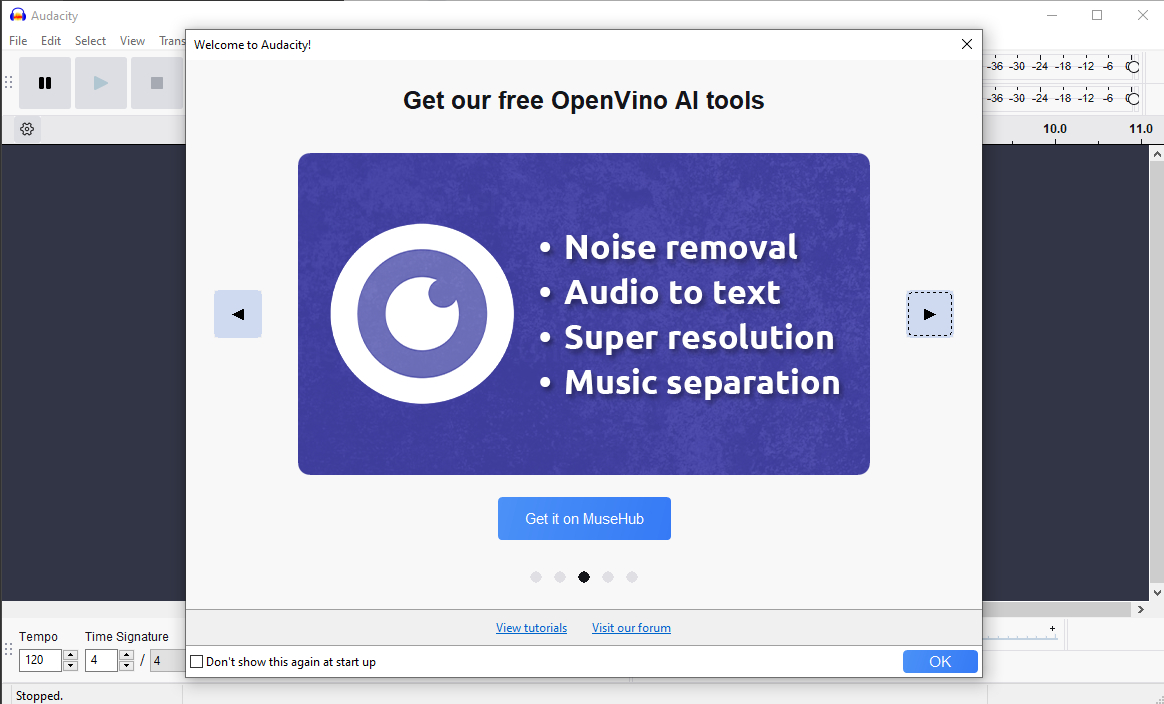Open the File menu
Viewport: 1164px width, 704px height.
click(18, 41)
